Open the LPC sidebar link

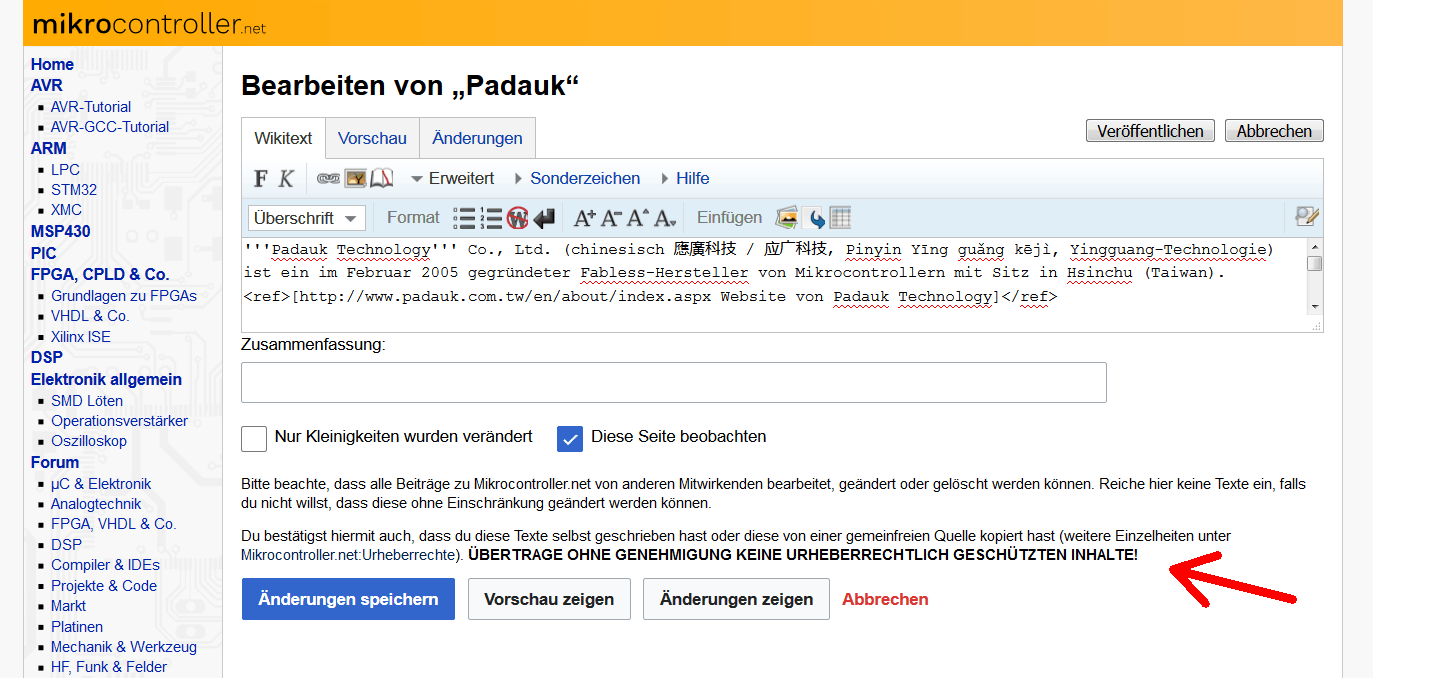tap(65, 169)
